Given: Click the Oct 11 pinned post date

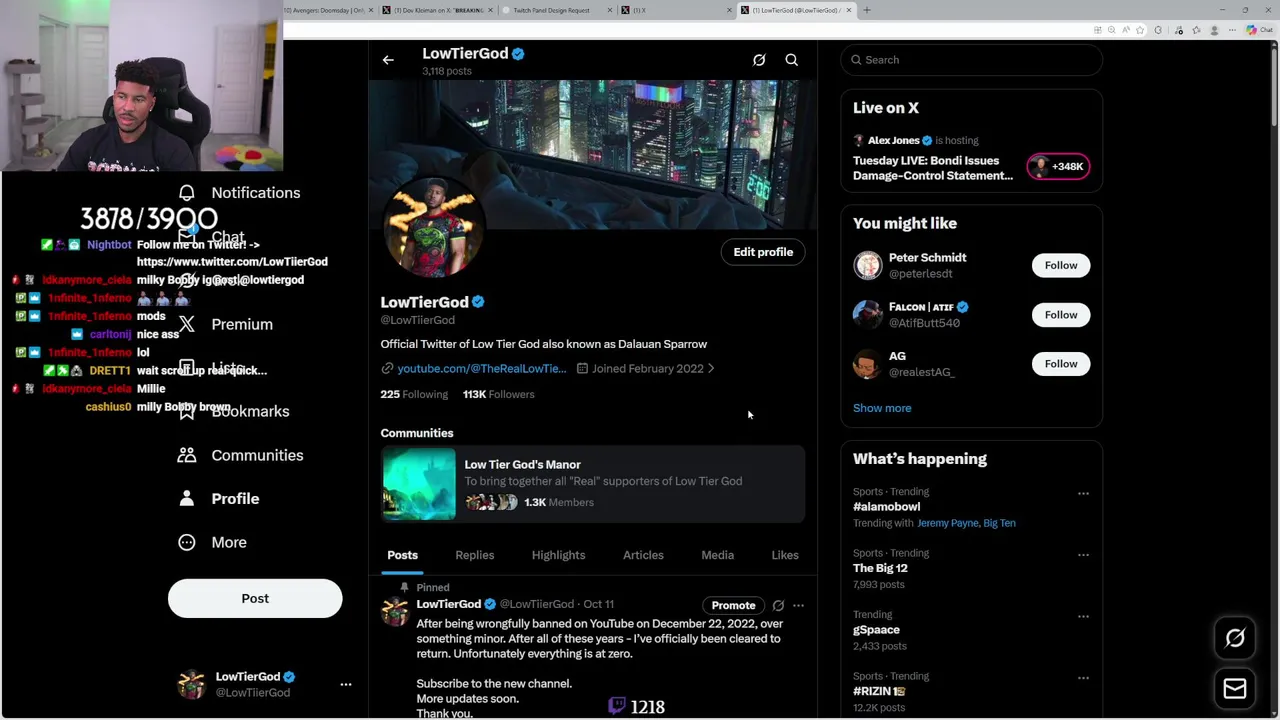Looking at the screenshot, I should 598,604.
